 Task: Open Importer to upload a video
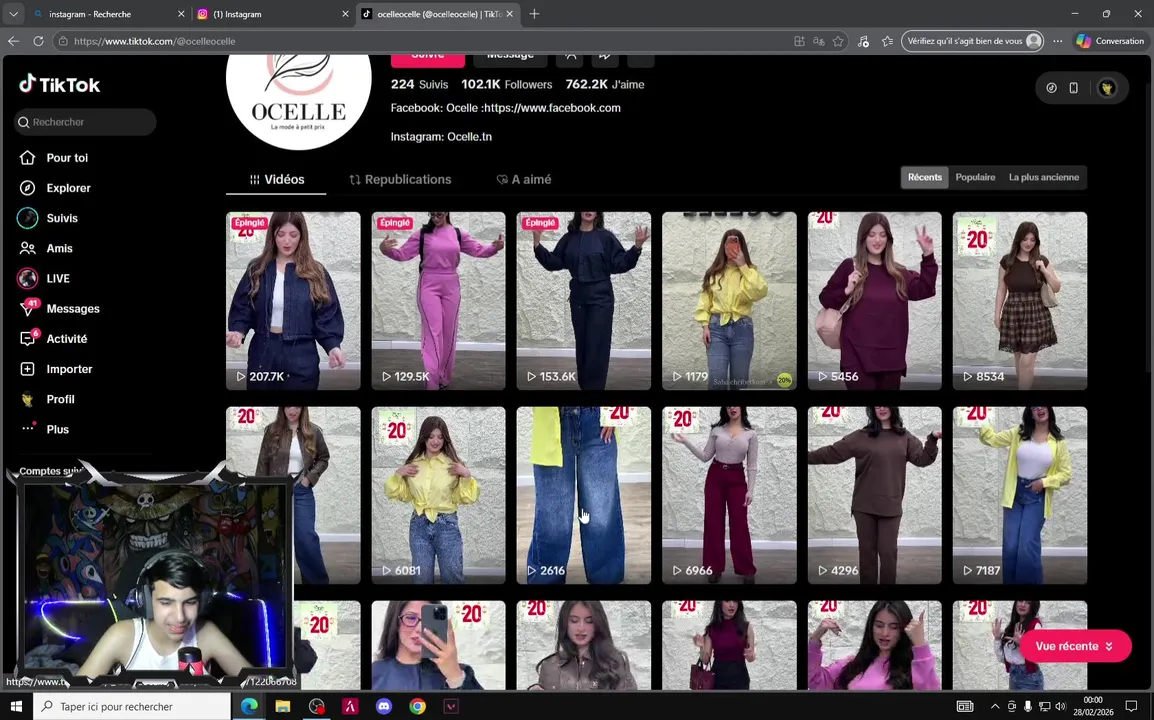pos(56,369)
